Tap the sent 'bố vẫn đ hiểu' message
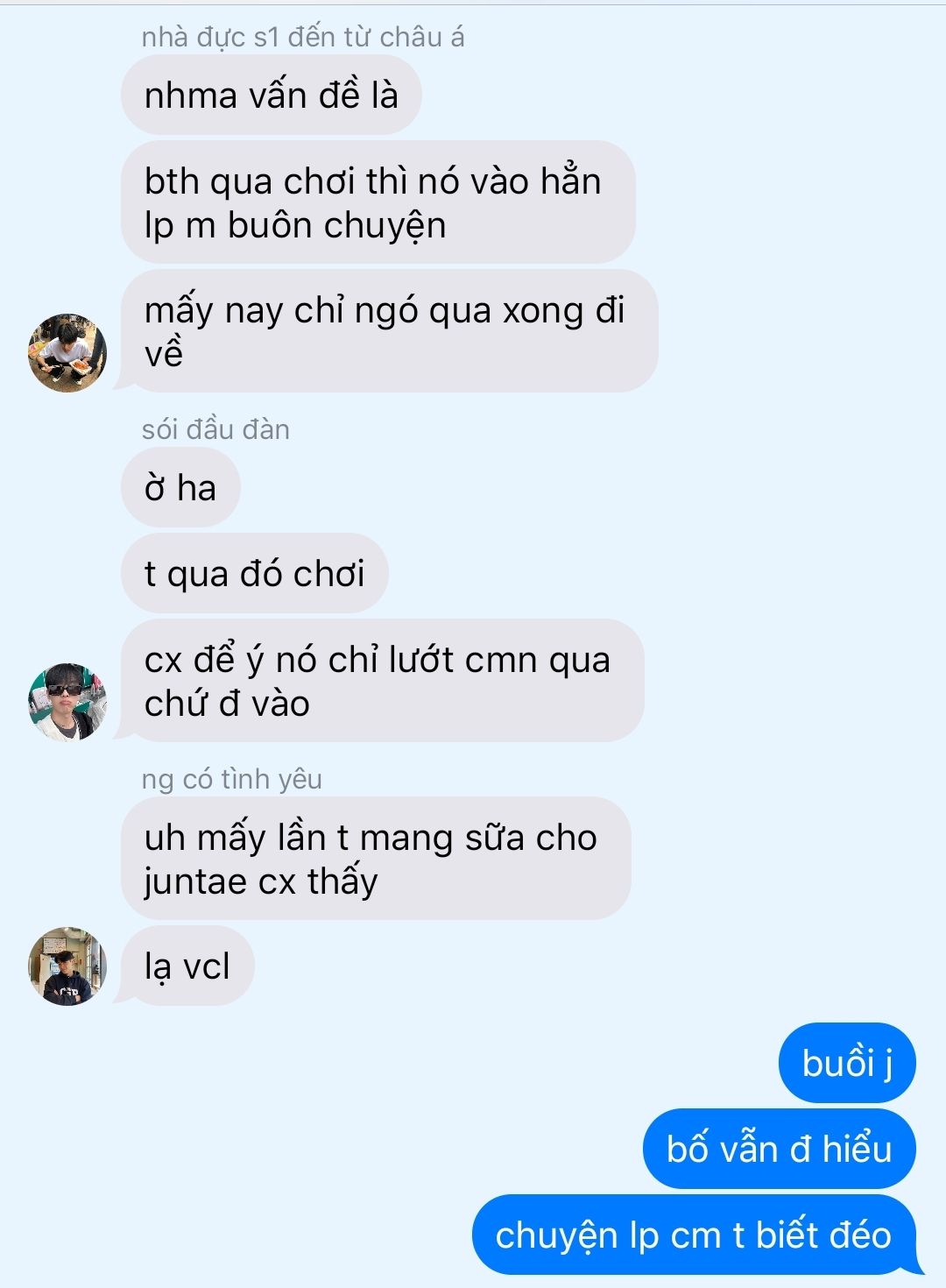Viewport: 946px width, 1288px height. pyautogui.click(x=780, y=1149)
